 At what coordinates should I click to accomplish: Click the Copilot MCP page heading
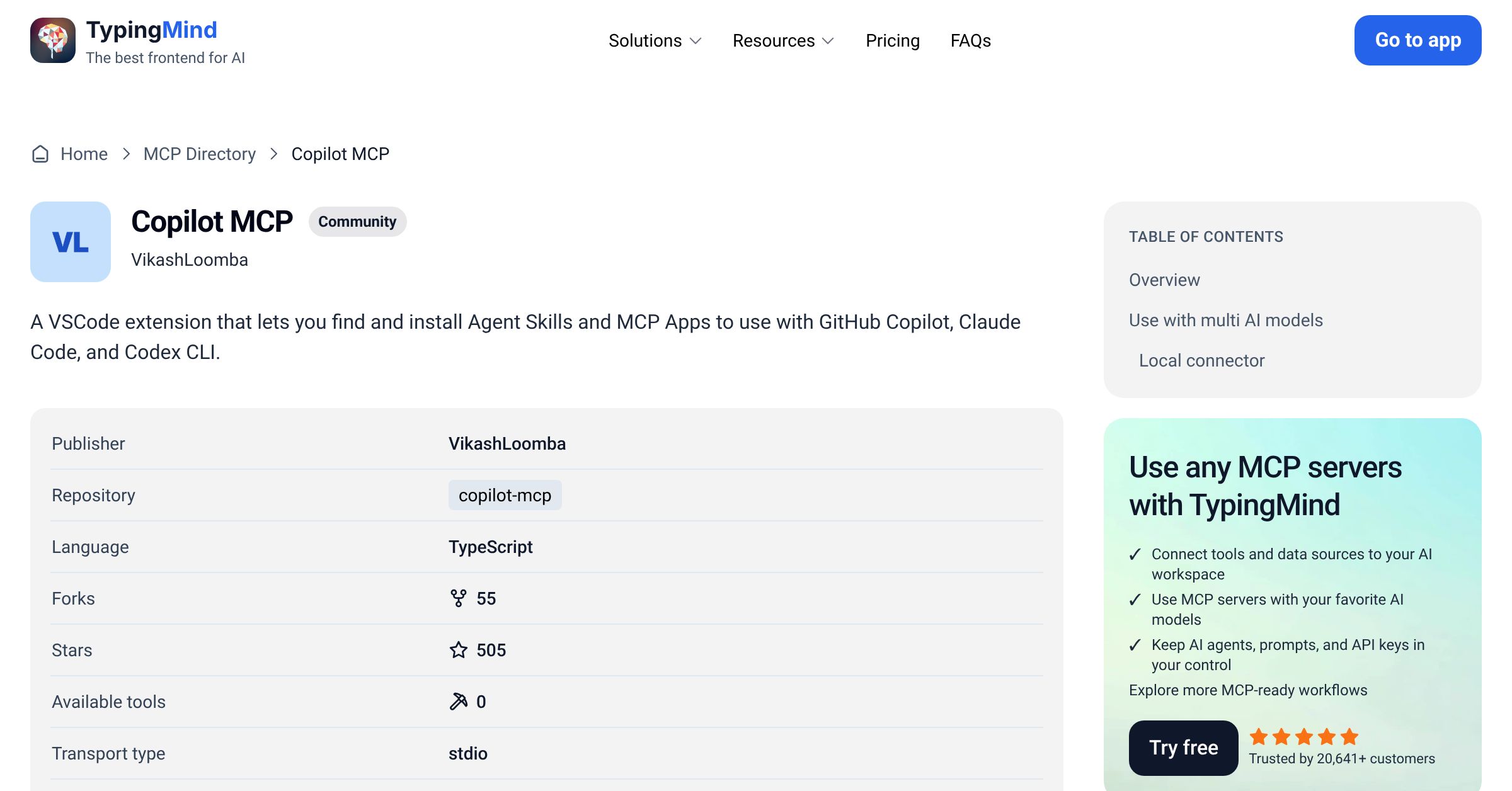212,222
